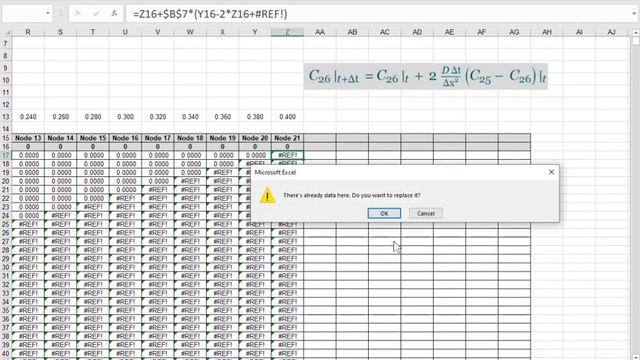Click the Node 14 header cell
640x360 pixels.
tap(60, 138)
